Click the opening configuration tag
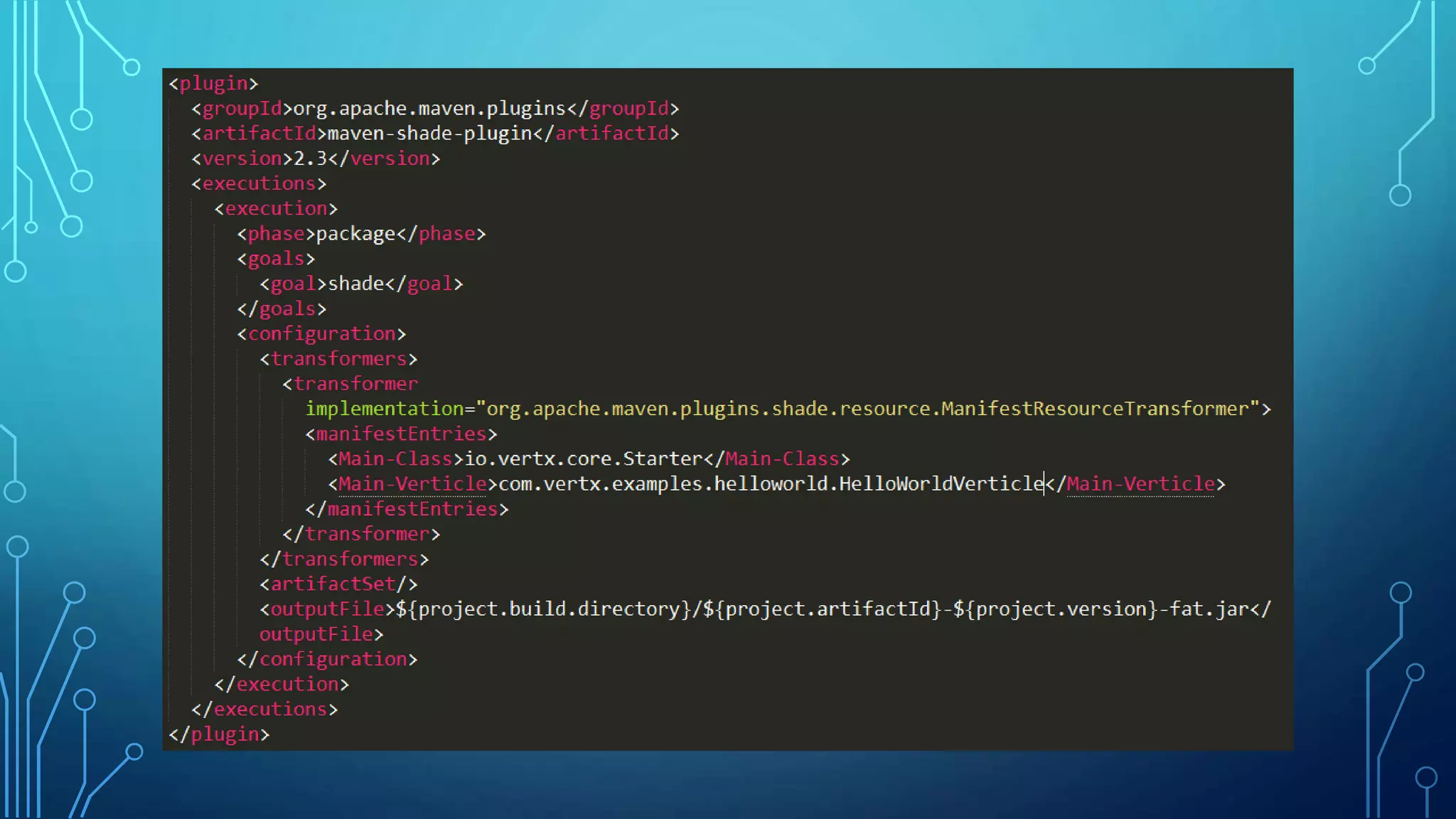Viewport: 1456px width, 819px height. [321, 334]
